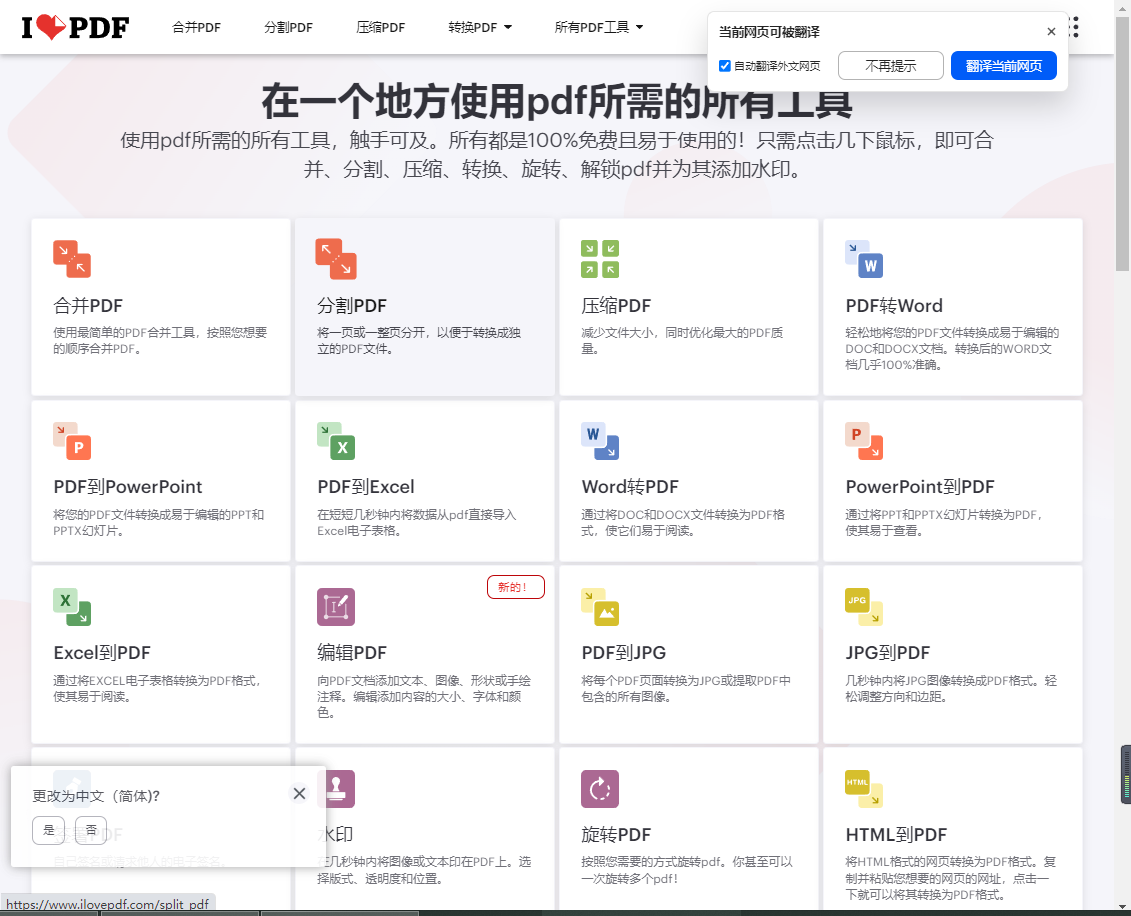Screen dimensions: 1131x916
Task: Click the PDF到Excel tool icon
Action: 336,441
